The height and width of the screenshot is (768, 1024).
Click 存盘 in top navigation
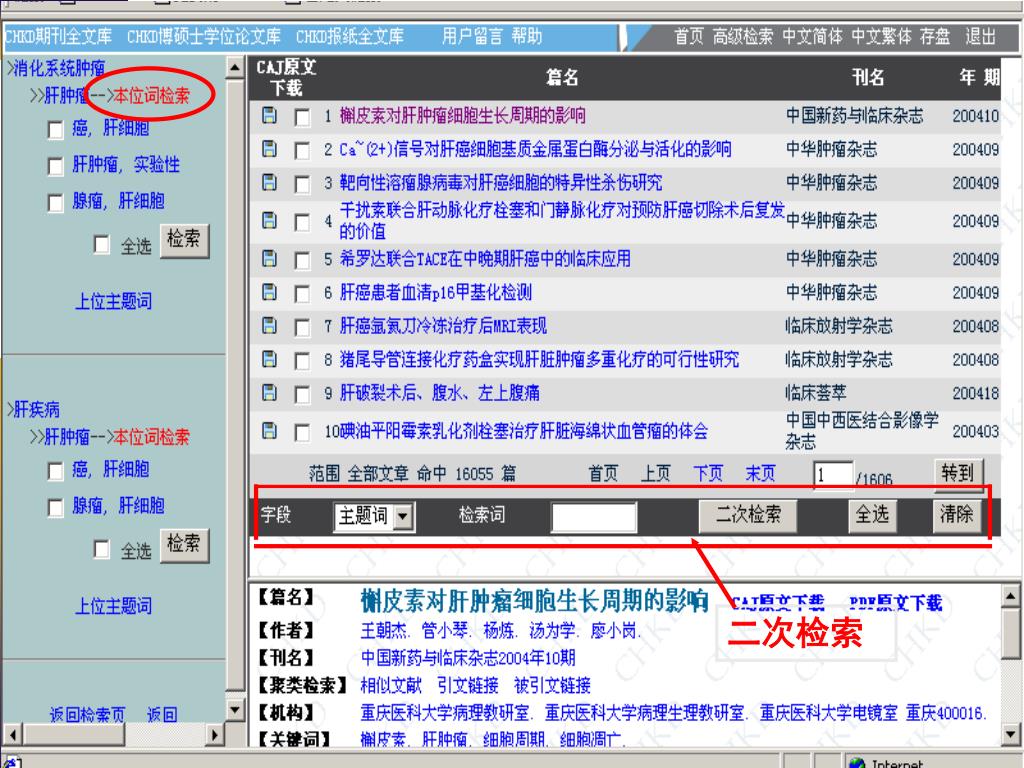pos(935,37)
